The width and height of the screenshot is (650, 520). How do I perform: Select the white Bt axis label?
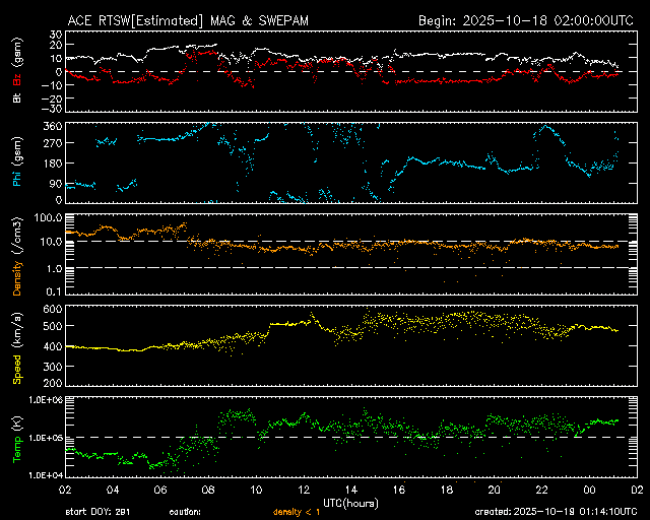(17, 97)
